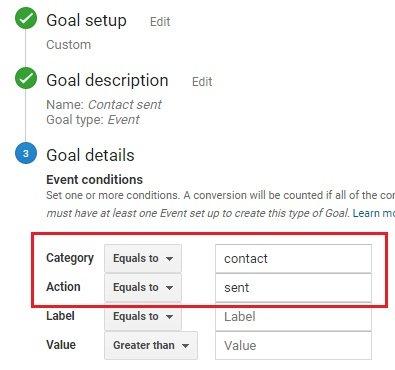Select the blue step 3 circle icon

click(26, 153)
